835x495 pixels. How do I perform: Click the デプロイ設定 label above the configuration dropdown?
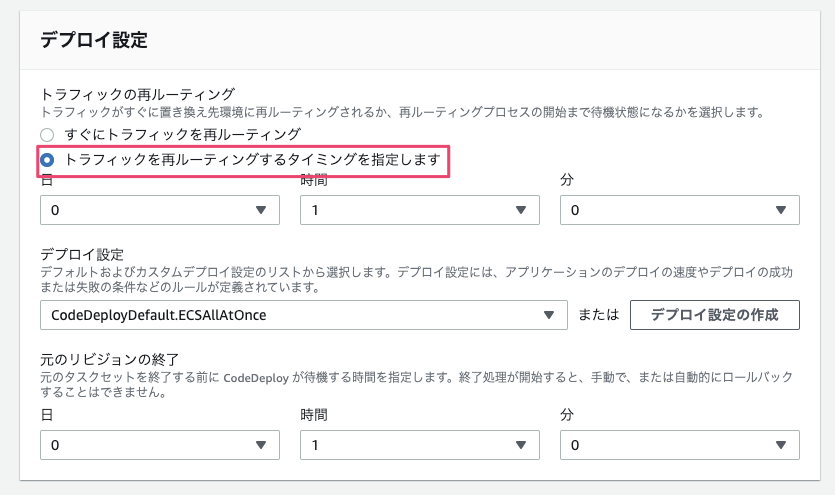click(81, 254)
